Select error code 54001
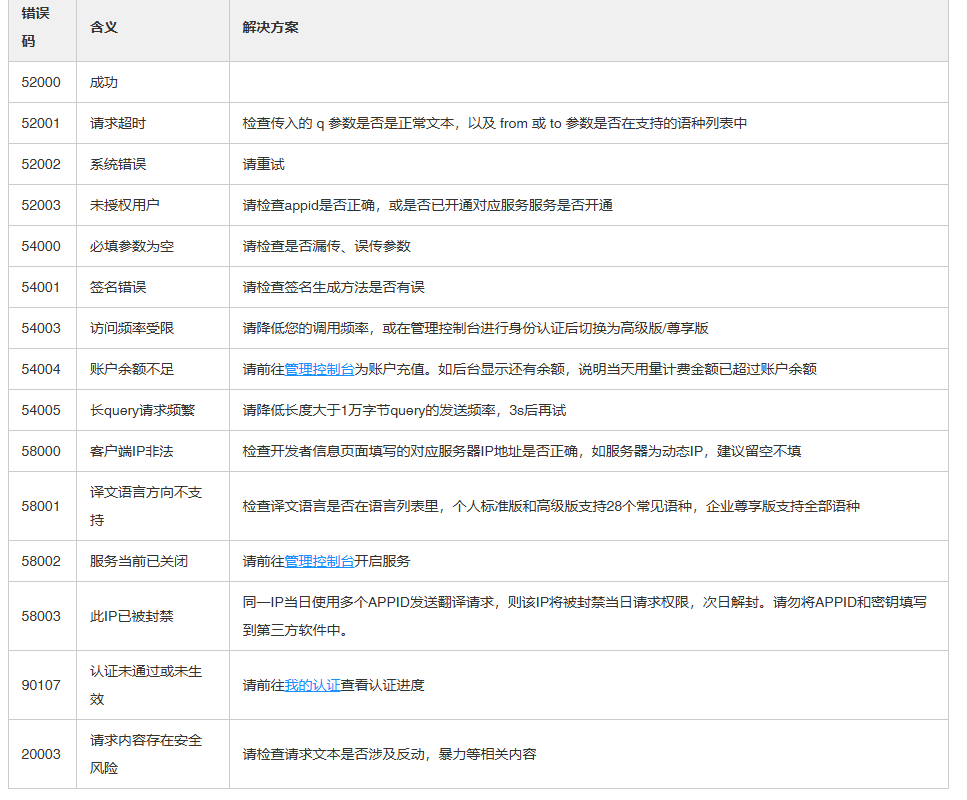Viewport: 967px width, 800px height. pyautogui.click(x=41, y=287)
